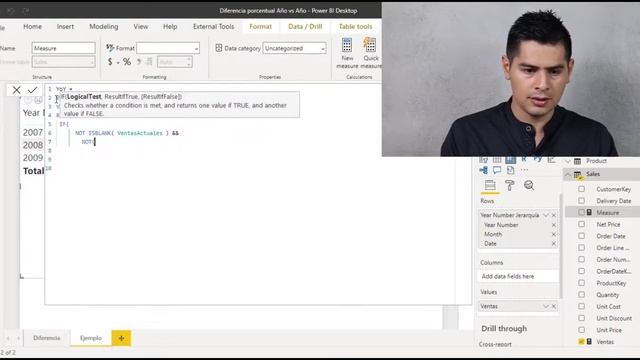This screenshot has height=360, width=640.
Task: Apply percentage format with the % icon
Action: (127, 62)
